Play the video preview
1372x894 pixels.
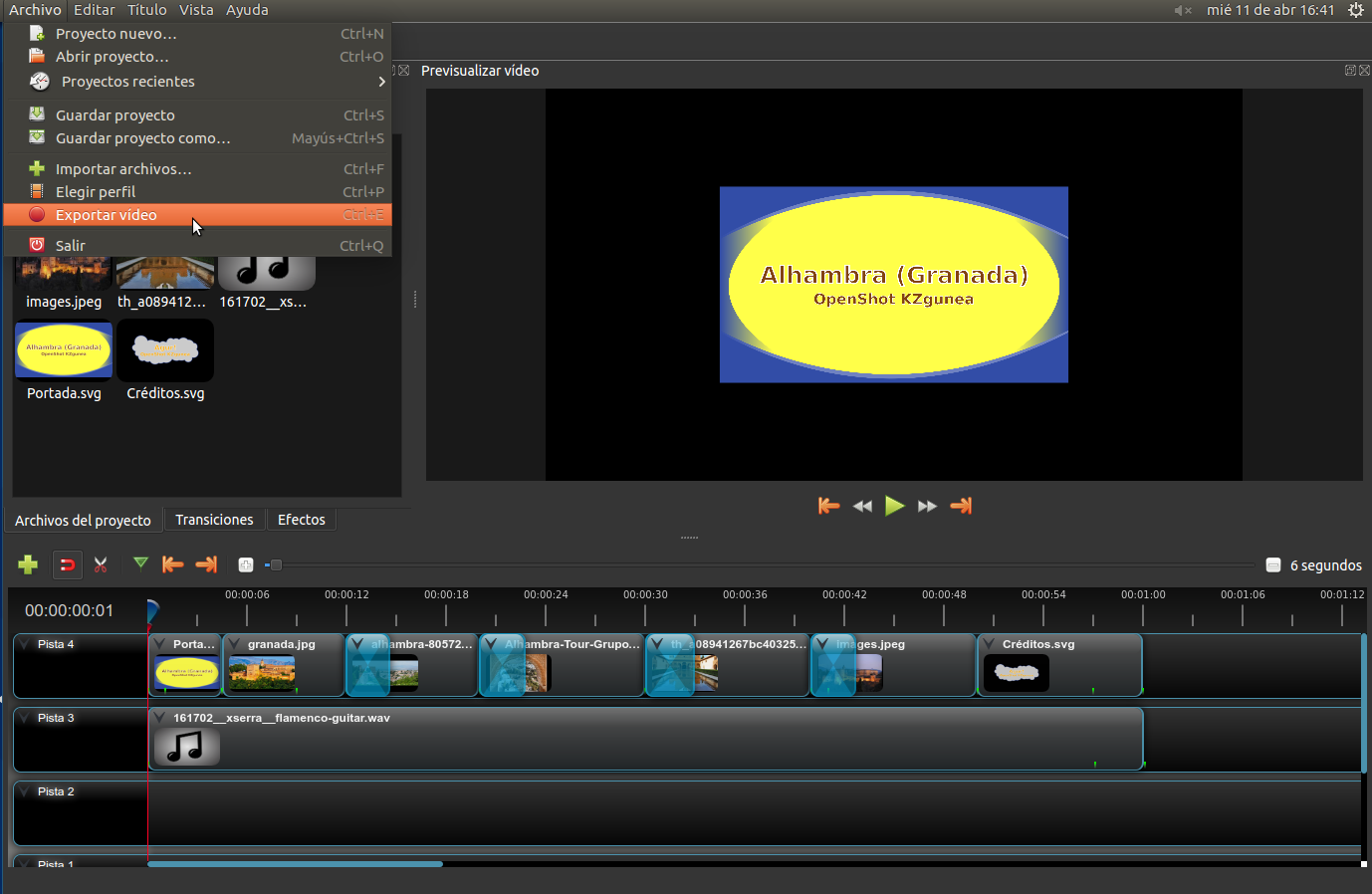(x=894, y=506)
